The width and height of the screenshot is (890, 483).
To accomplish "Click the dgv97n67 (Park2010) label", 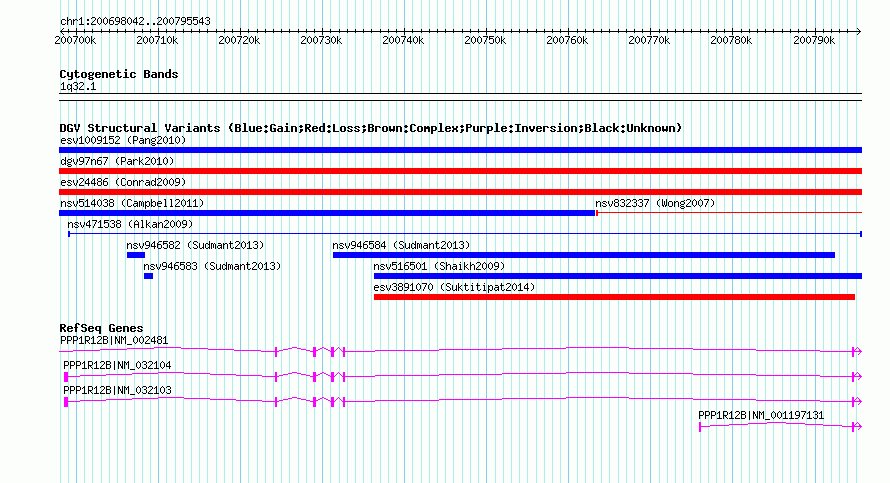I will [117, 161].
